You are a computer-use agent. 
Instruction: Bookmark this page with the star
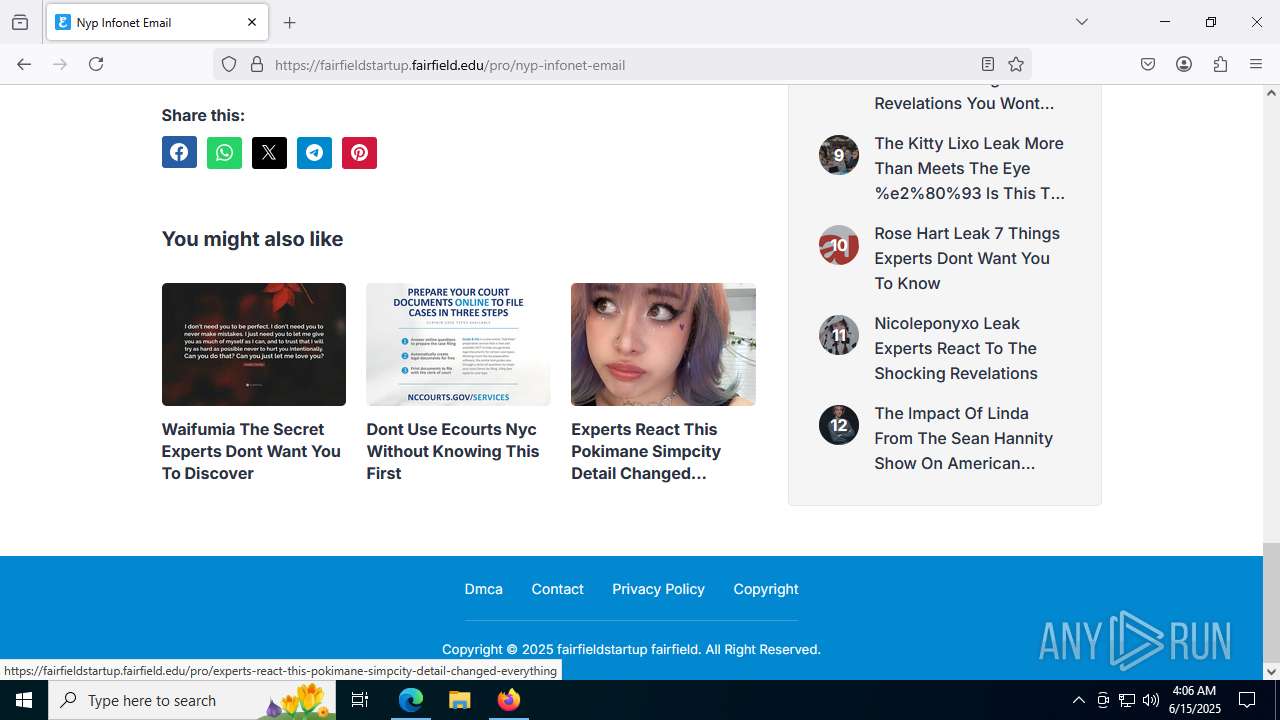tap(1016, 64)
